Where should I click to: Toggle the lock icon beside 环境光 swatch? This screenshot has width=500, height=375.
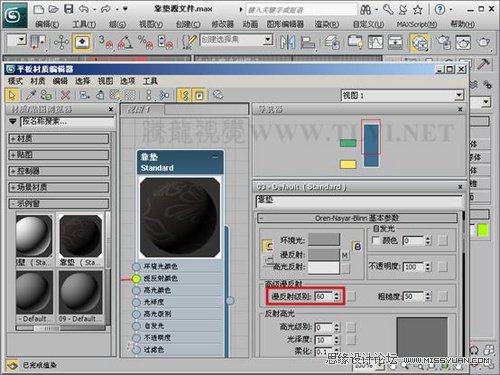pos(357,246)
